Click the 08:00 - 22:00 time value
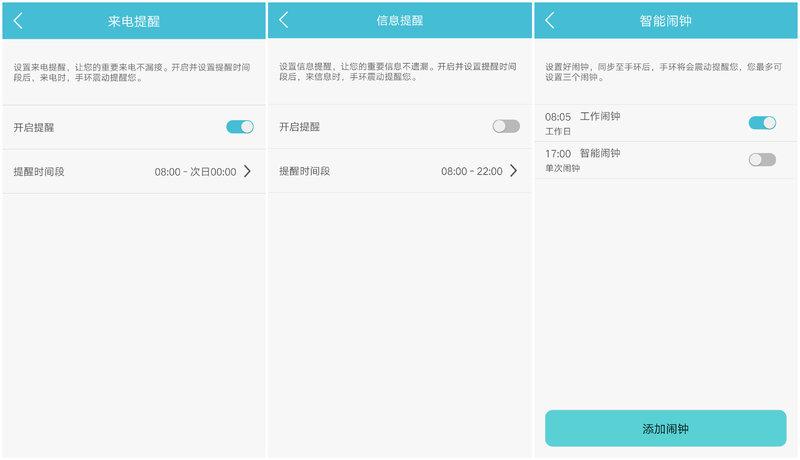The image size is (800, 460). coord(471,172)
